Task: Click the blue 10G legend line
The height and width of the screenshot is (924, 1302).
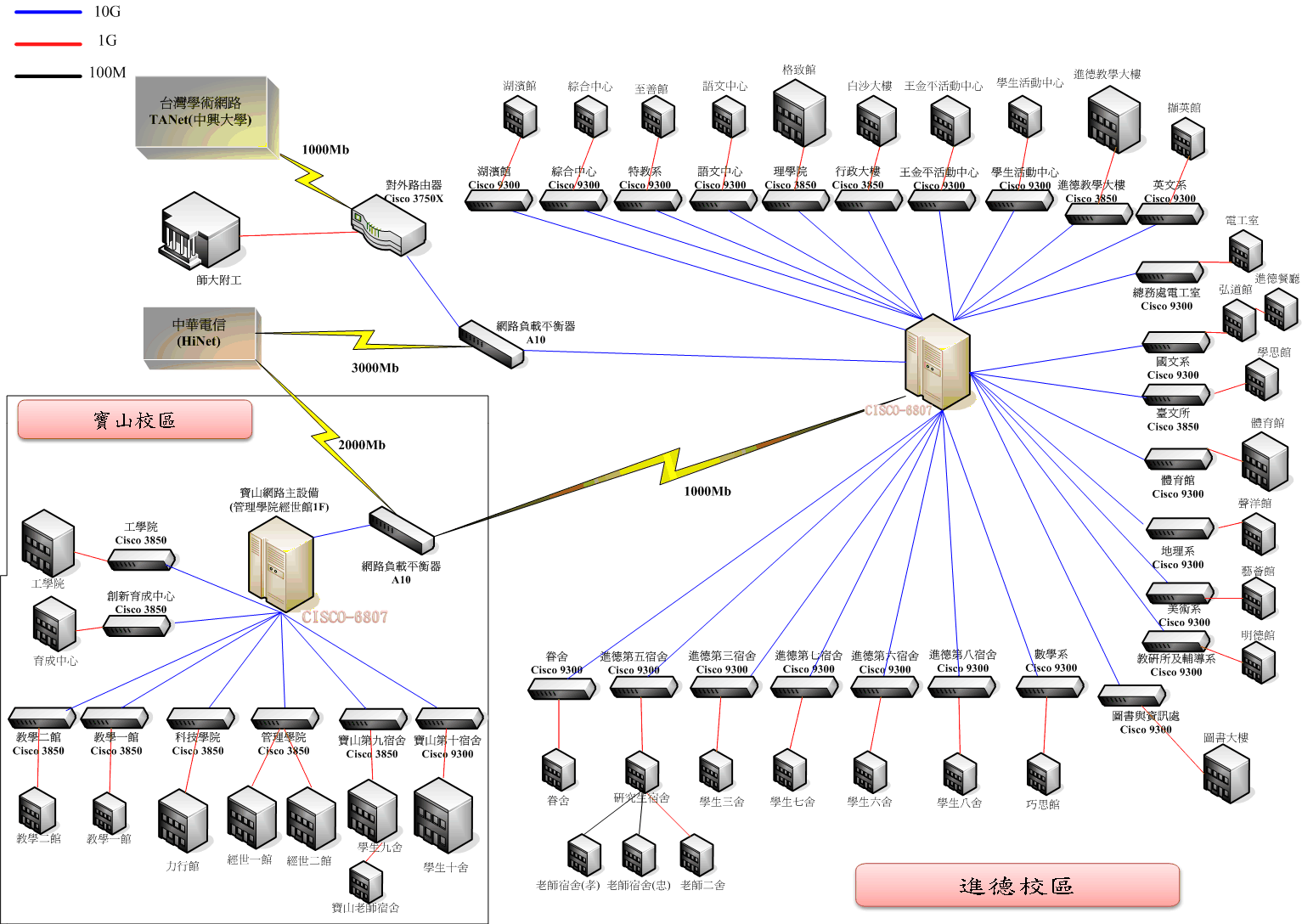Action: point(48,12)
